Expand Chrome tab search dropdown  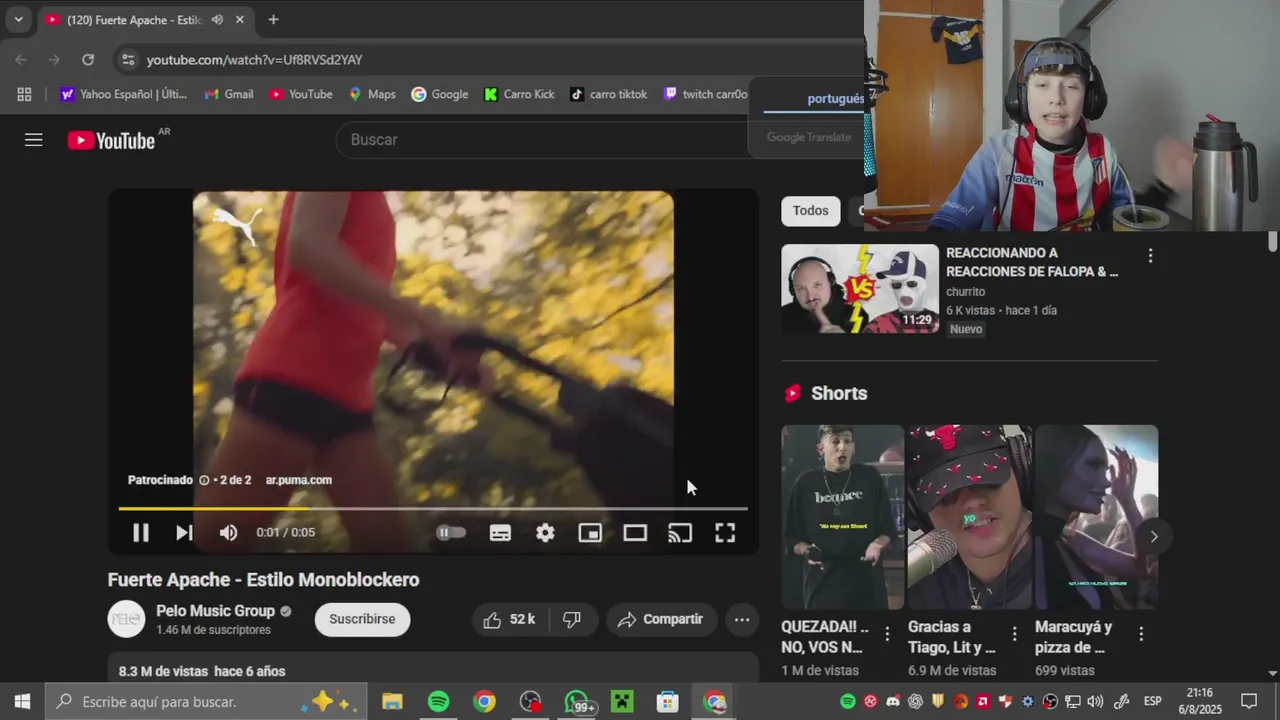point(18,20)
